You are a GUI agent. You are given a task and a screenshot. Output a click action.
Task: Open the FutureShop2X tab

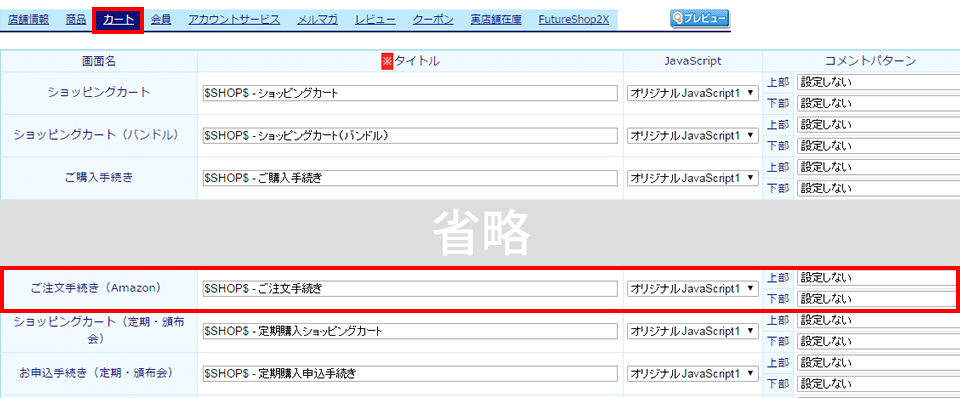pos(574,20)
